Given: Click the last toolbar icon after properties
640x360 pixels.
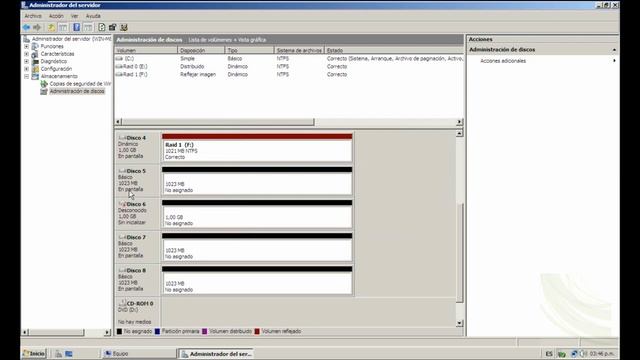Looking at the screenshot, I should (x=124, y=27).
